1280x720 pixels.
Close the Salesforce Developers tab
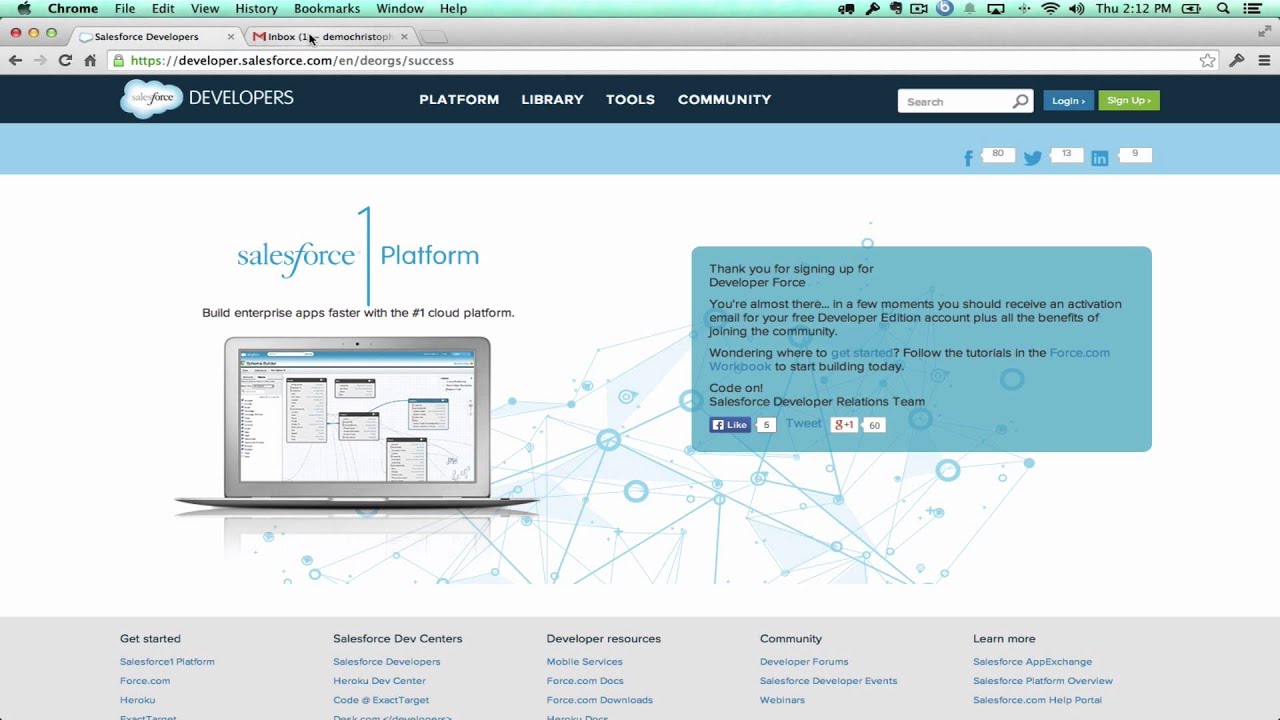[x=231, y=37]
